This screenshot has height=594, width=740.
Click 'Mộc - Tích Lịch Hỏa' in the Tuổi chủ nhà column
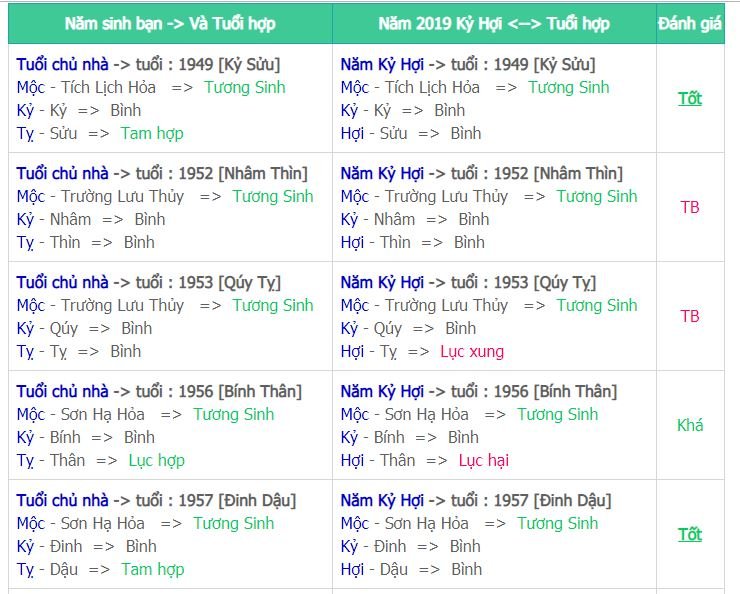tap(86, 88)
